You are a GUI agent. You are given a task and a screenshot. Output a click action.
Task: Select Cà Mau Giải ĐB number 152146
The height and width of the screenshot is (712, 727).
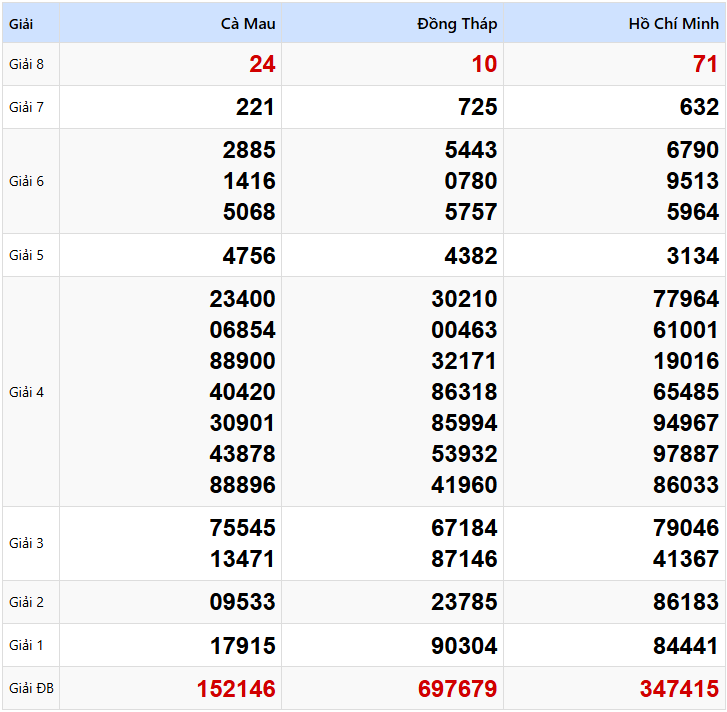[236, 689]
